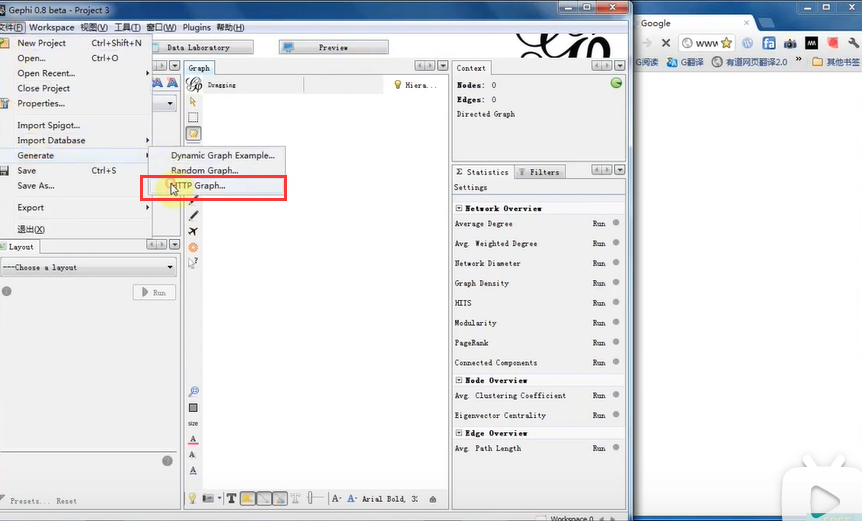This screenshot has height=521, width=862.
Task: Open HTTP Graph generator menu item
Action: point(217,186)
